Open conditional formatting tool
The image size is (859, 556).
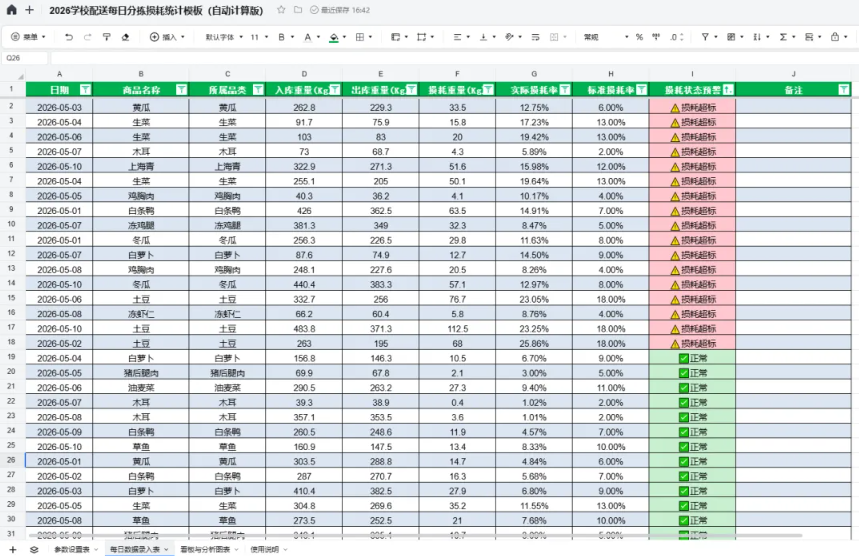tap(731, 37)
